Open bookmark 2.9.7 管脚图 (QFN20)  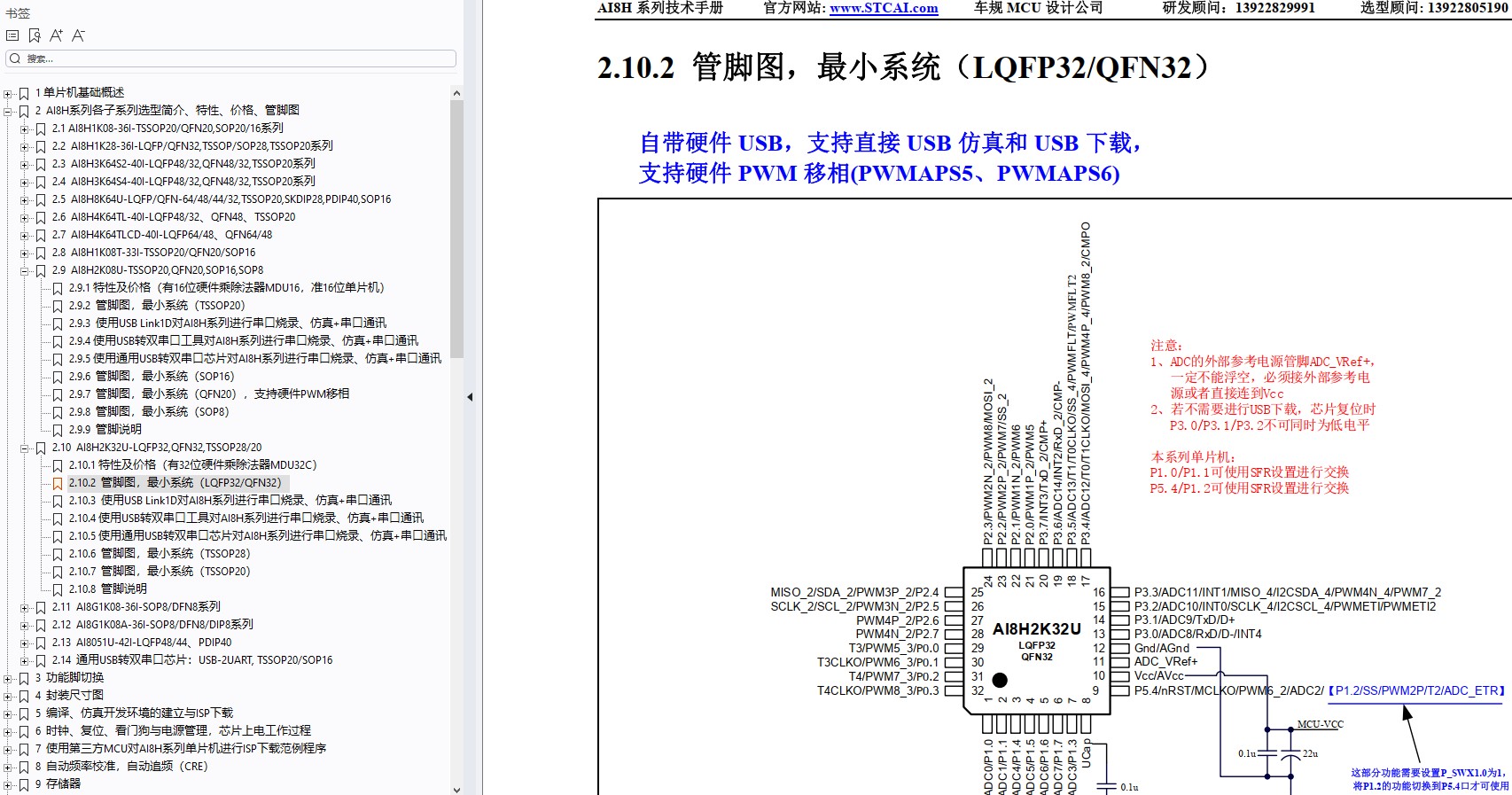click(209, 394)
